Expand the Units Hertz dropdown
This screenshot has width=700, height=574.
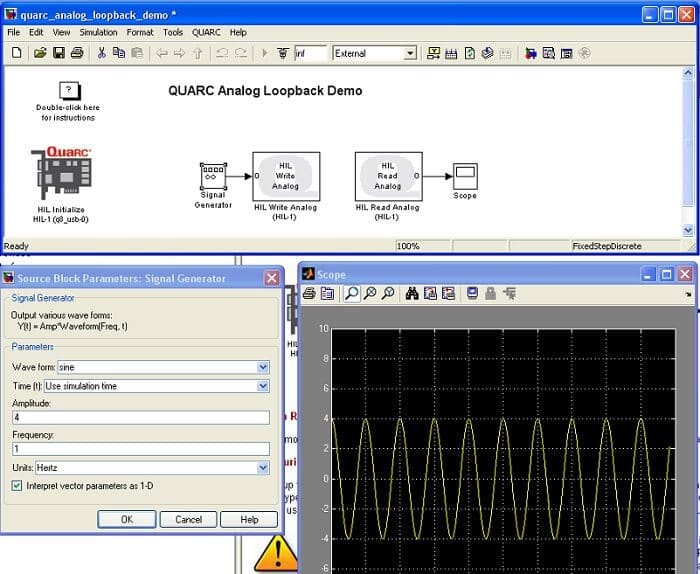(263, 467)
